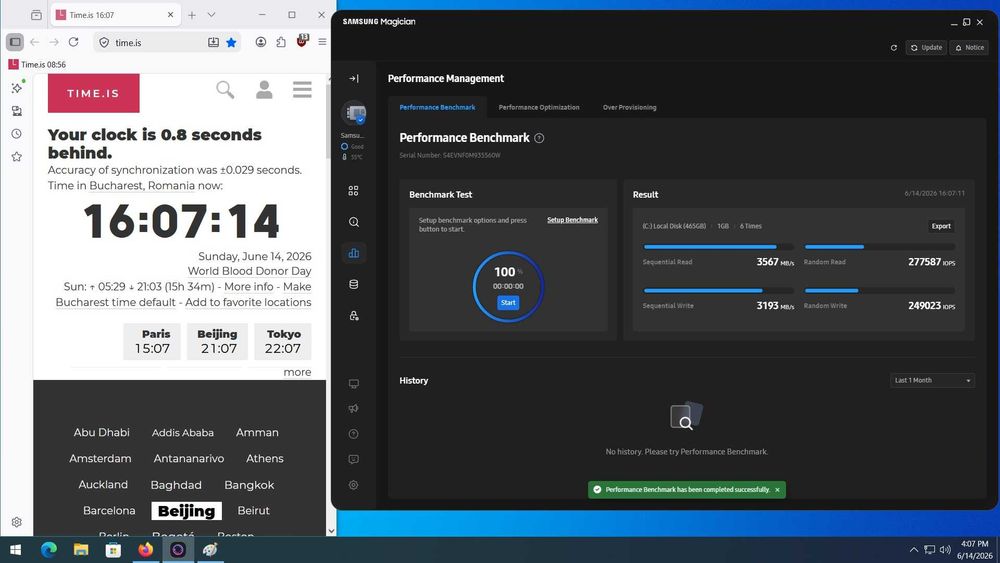Toggle the Firefox sidebar button
1000x563 pixels.
coord(15,42)
